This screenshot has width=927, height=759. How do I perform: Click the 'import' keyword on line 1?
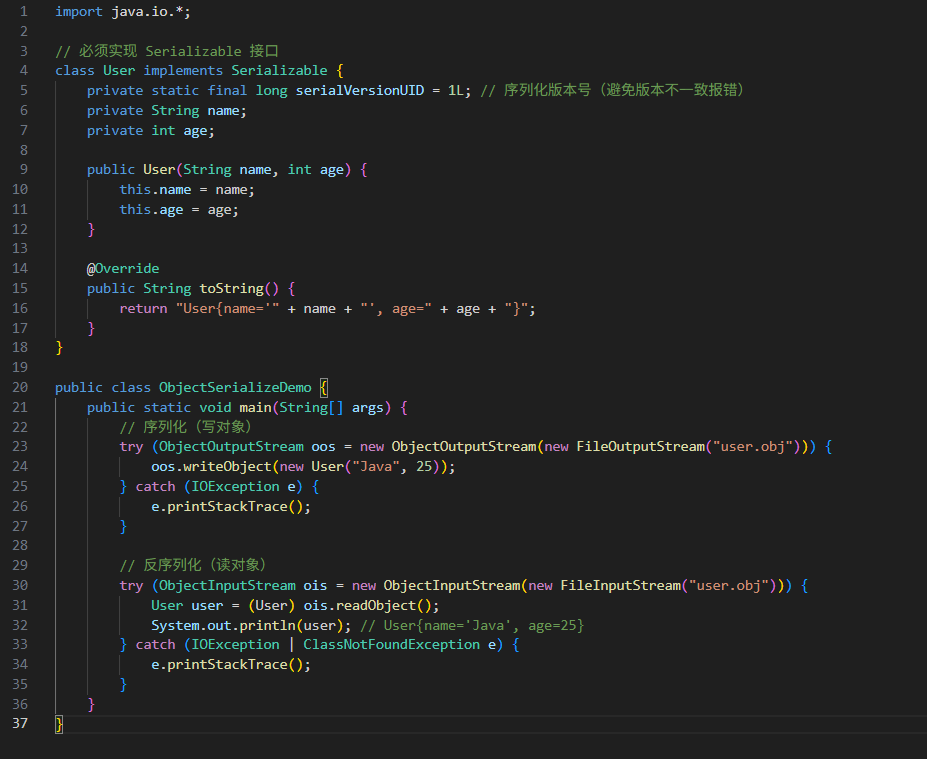click(x=79, y=11)
